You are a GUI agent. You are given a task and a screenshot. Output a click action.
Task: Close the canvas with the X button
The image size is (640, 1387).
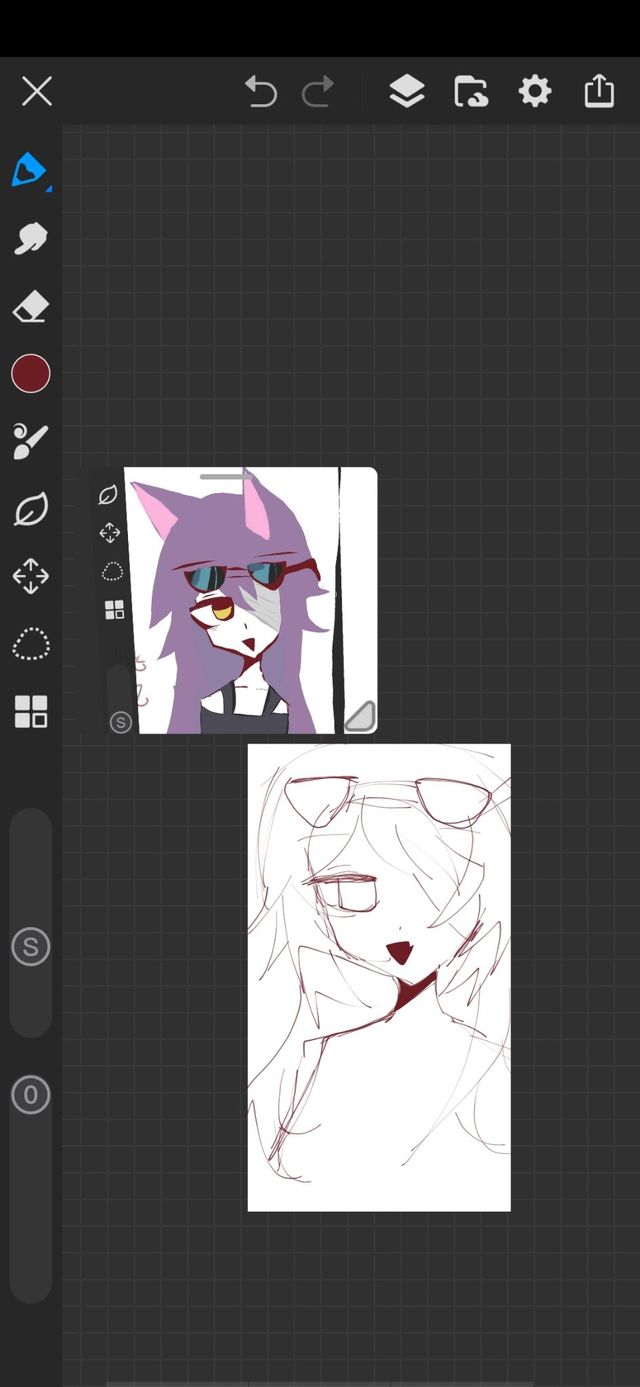[37, 92]
